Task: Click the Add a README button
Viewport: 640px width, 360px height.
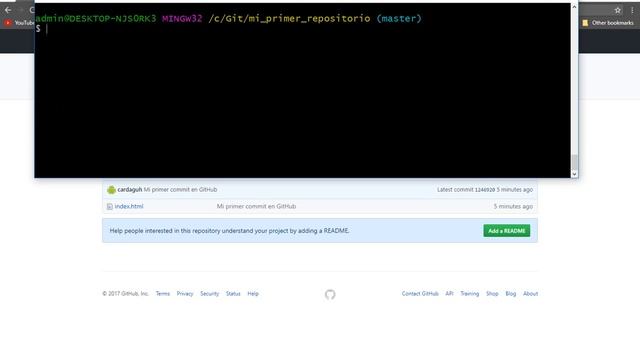Action: (x=507, y=231)
